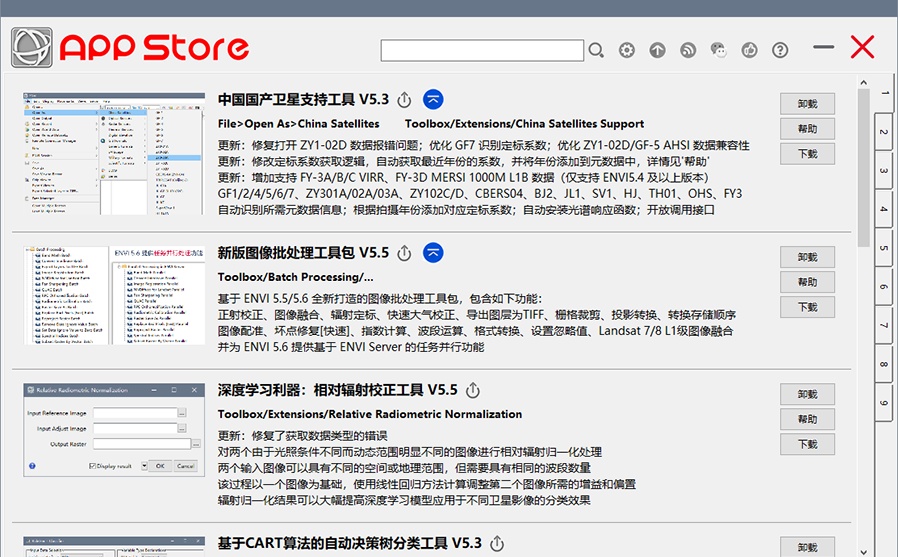Click the App Store globe logo

pos(32,48)
